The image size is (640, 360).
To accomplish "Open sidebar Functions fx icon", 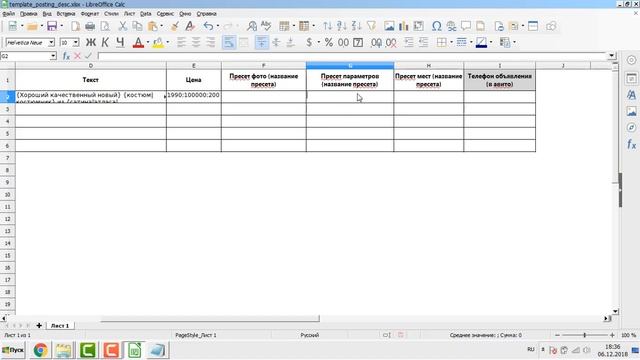I will [631, 144].
